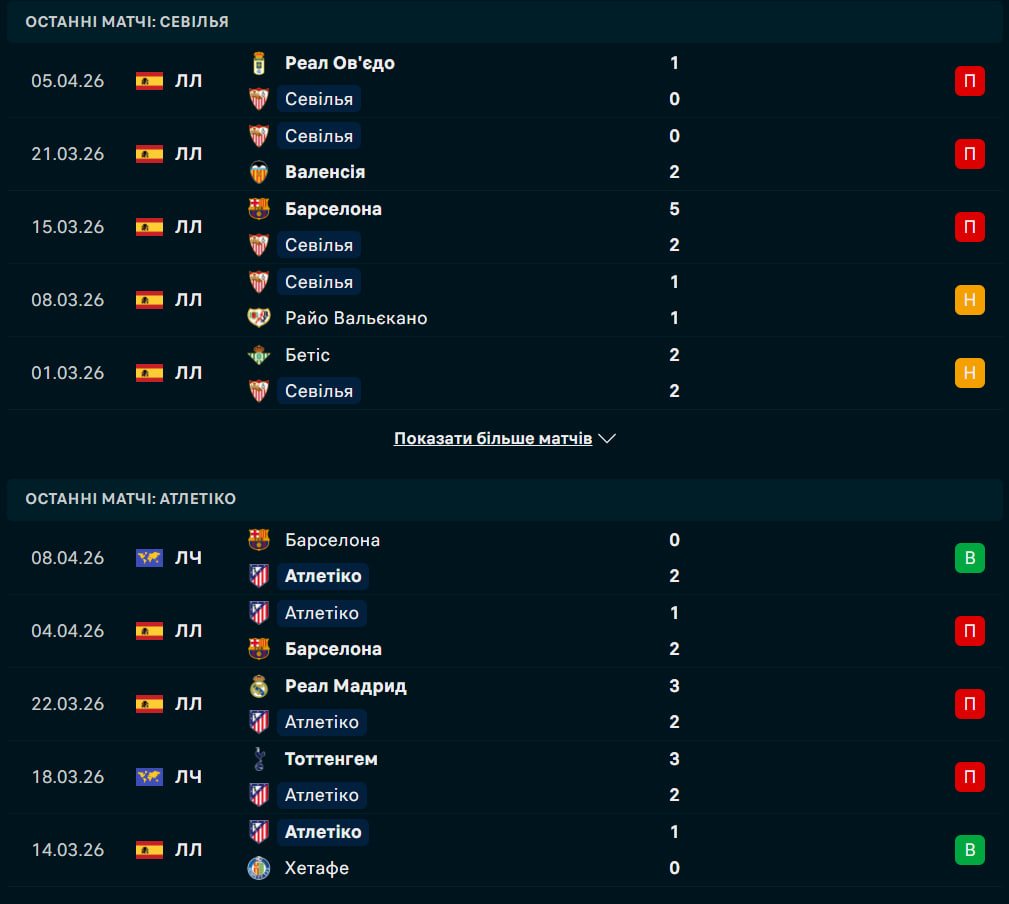
Task: Click the Betis club crest icon
Action: pyautogui.click(x=259, y=355)
